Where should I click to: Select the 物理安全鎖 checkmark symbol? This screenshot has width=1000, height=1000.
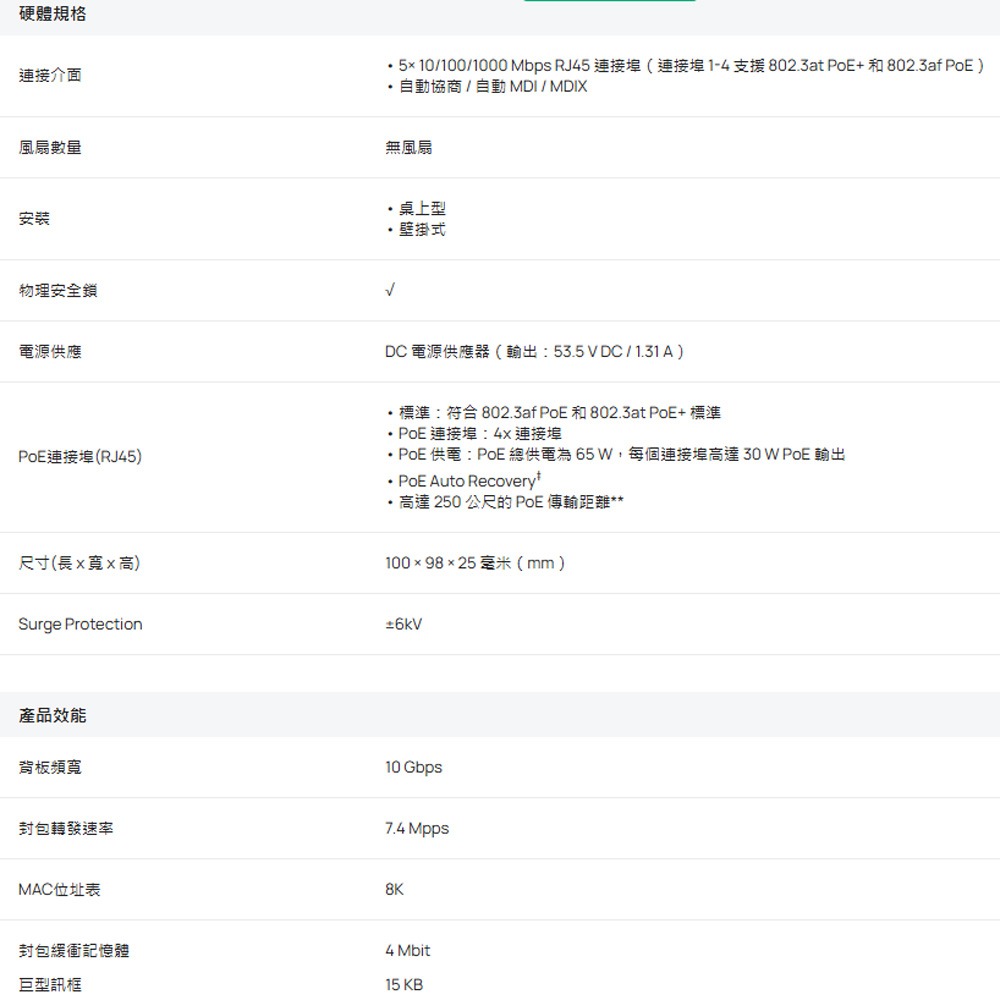click(390, 290)
